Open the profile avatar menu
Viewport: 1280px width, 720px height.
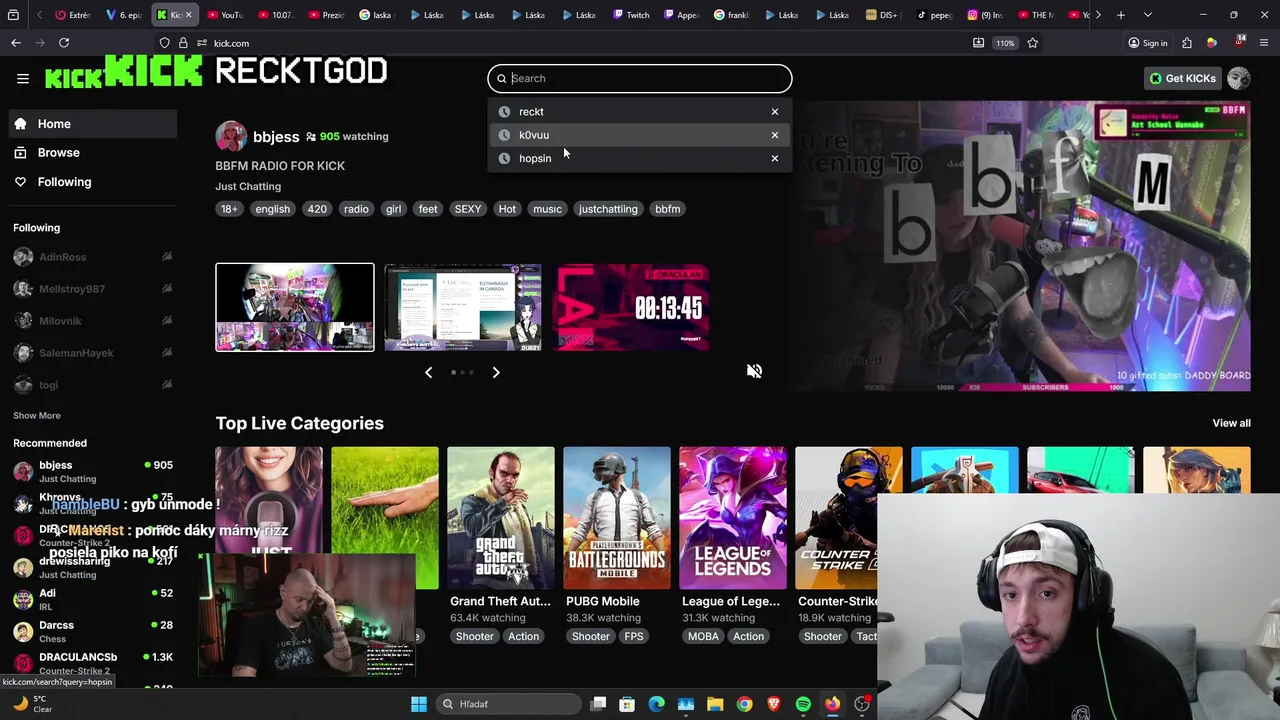(1239, 78)
